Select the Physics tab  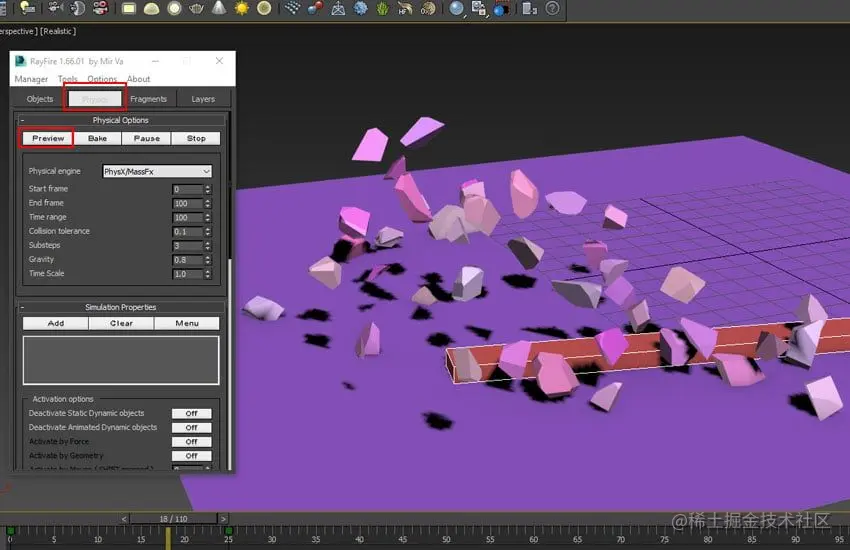click(x=95, y=99)
